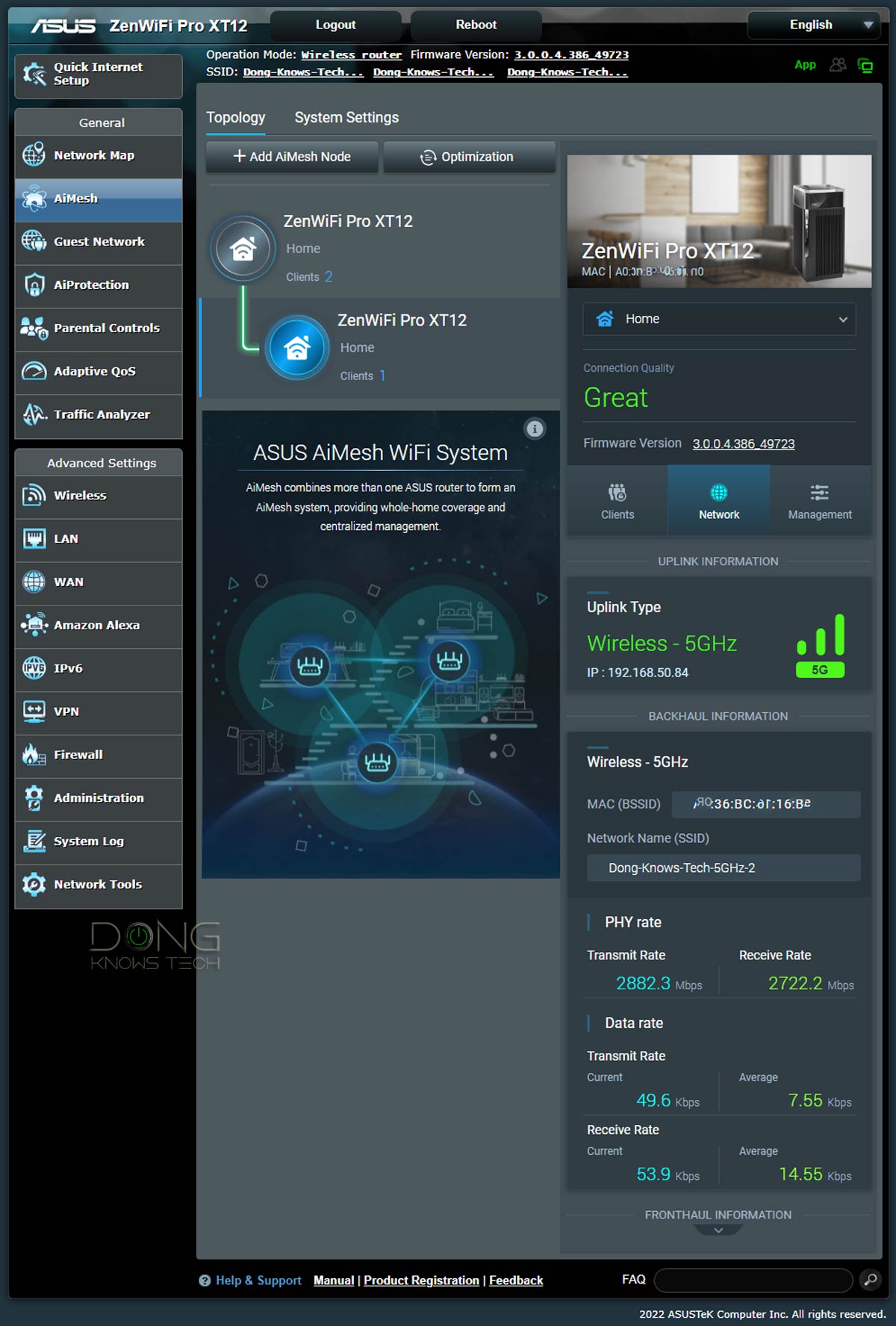The height and width of the screenshot is (1326, 896).
Task: Open the Clients icon panel
Action: pos(617,501)
